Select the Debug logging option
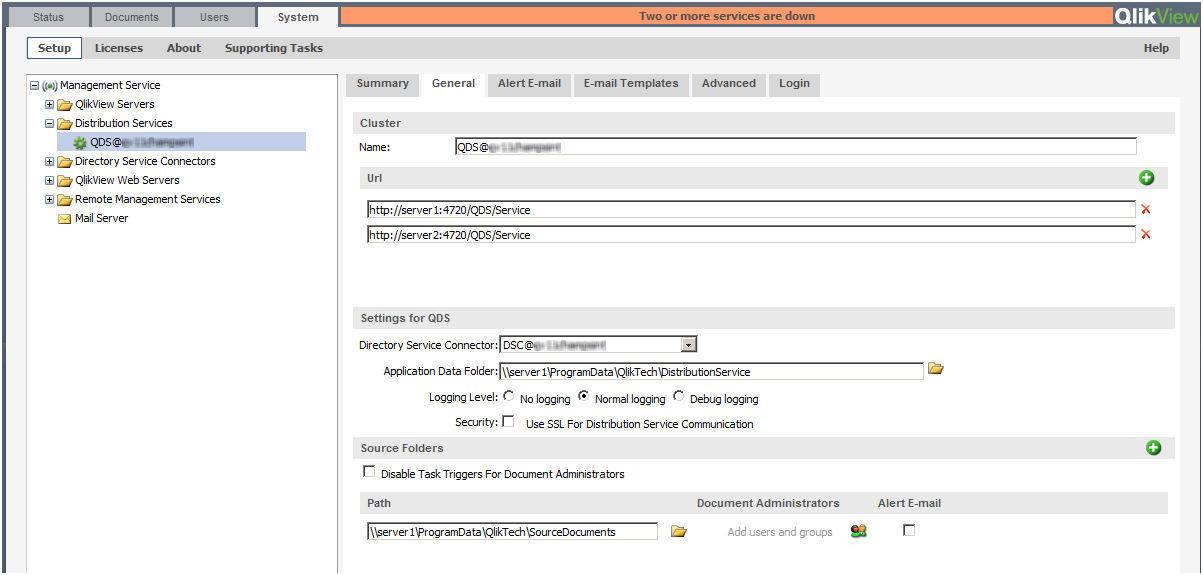 tap(679, 396)
